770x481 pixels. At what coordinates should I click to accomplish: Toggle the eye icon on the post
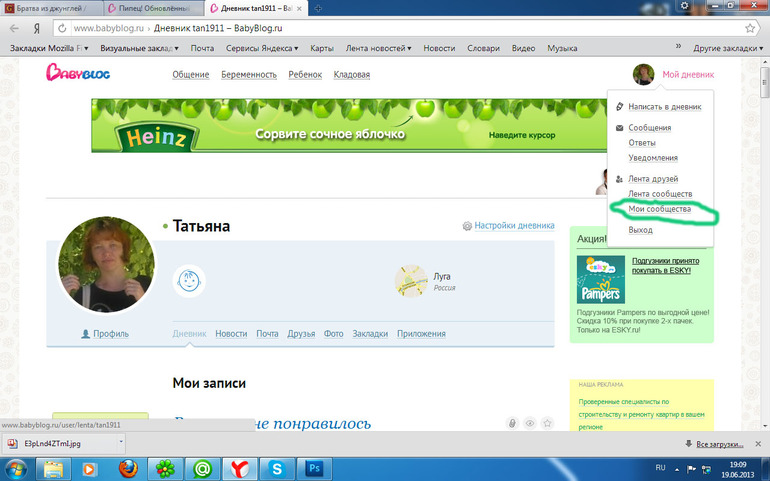pyautogui.click(x=529, y=423)
